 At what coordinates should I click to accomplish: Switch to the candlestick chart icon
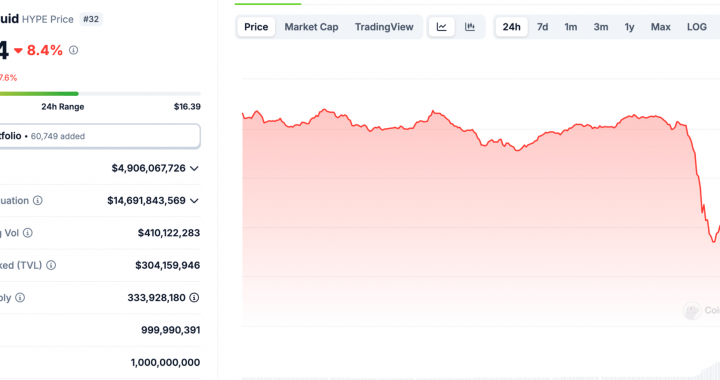pyautogui.click(x=470, y=27)
